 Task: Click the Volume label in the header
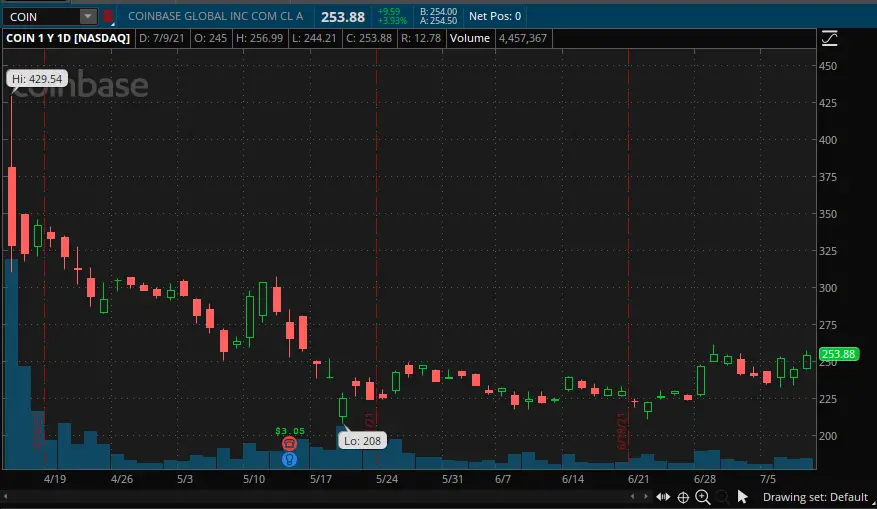coord(470,38)
